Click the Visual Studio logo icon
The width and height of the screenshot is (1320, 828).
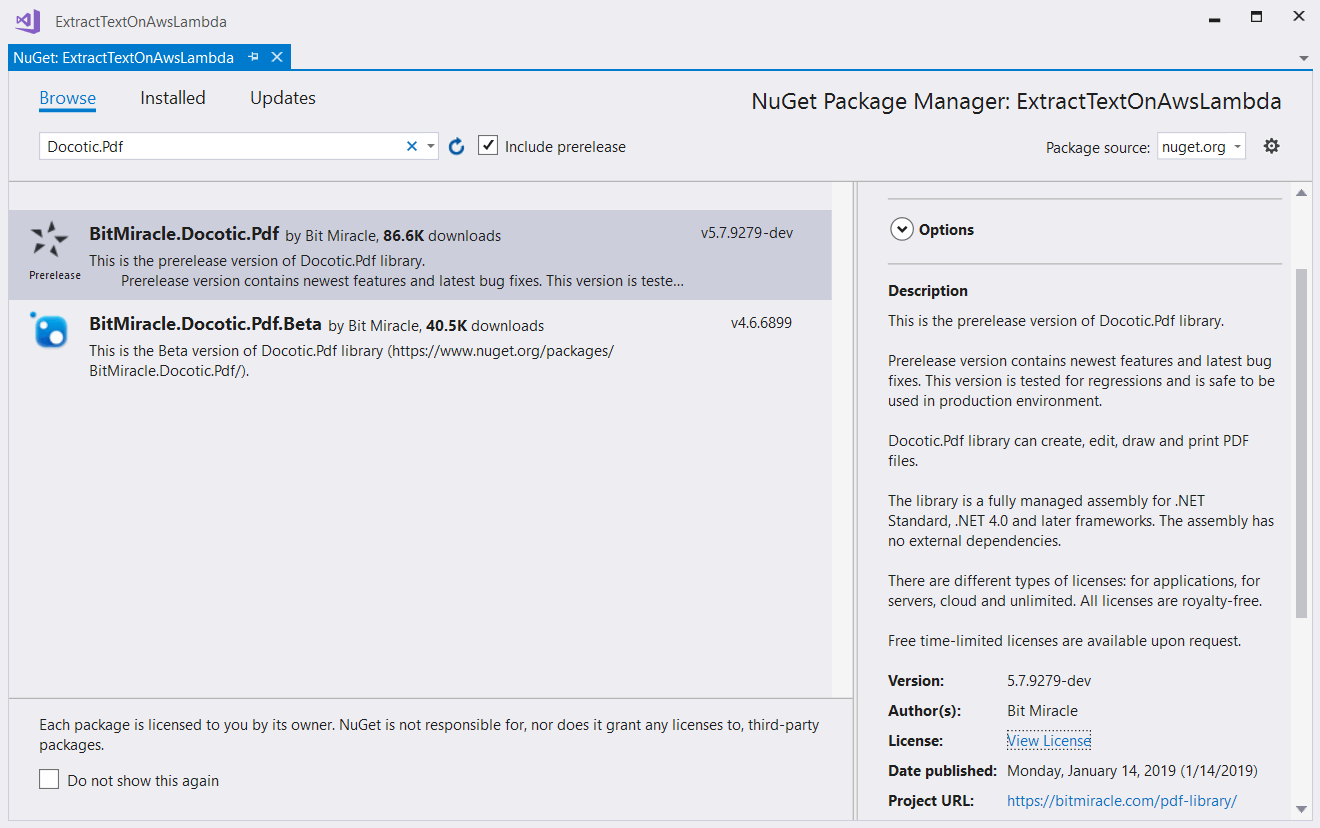pyautogui.click(x=28, y=20)
